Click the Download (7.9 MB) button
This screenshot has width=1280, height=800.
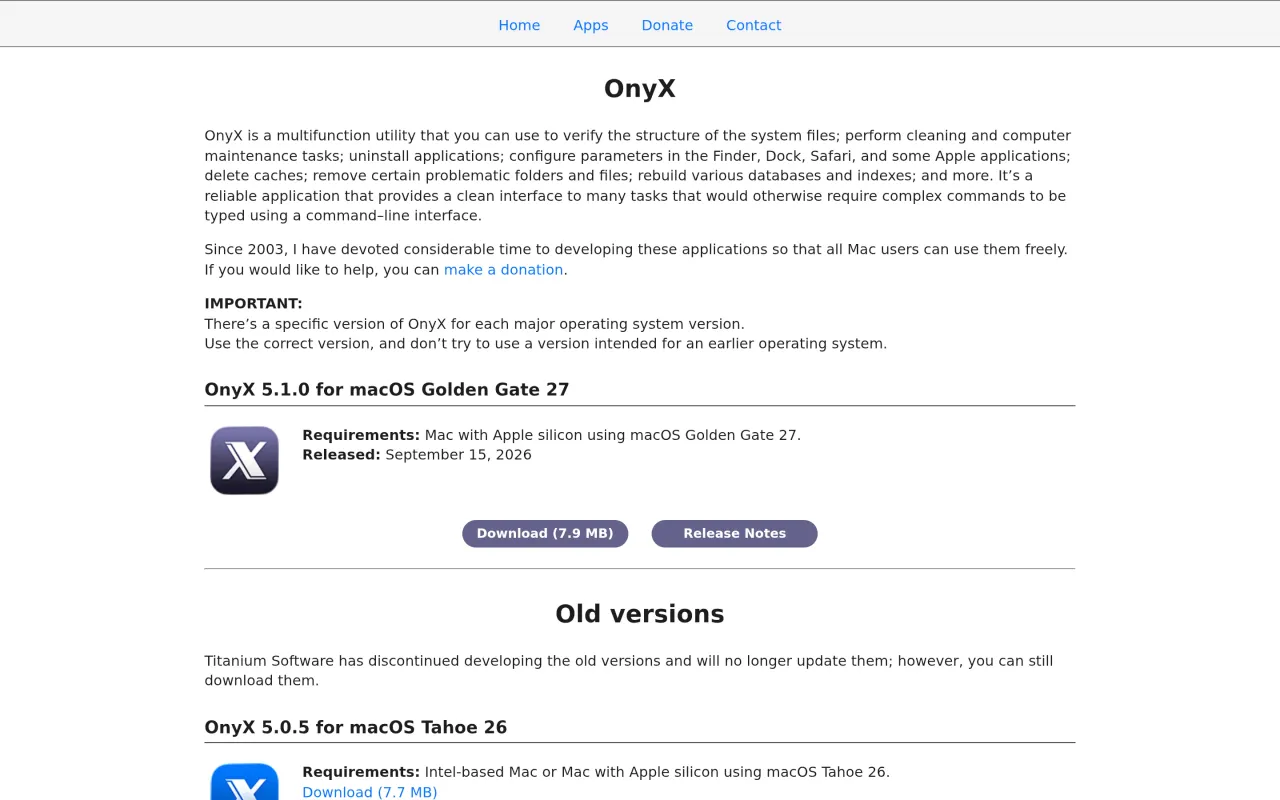[545, 534]
